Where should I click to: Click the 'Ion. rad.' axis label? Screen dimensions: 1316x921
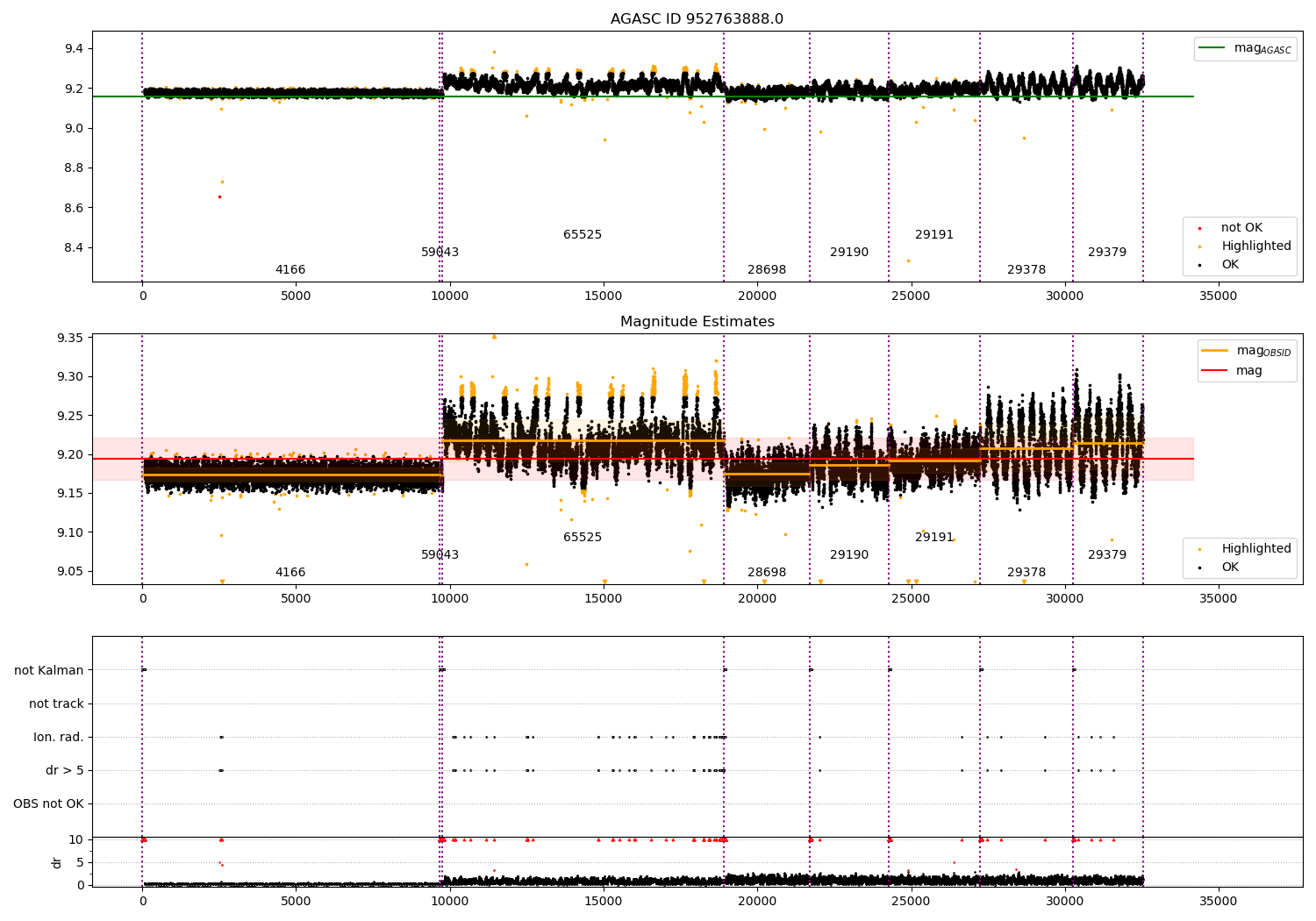pyautogui.click(x=59, y=738)
